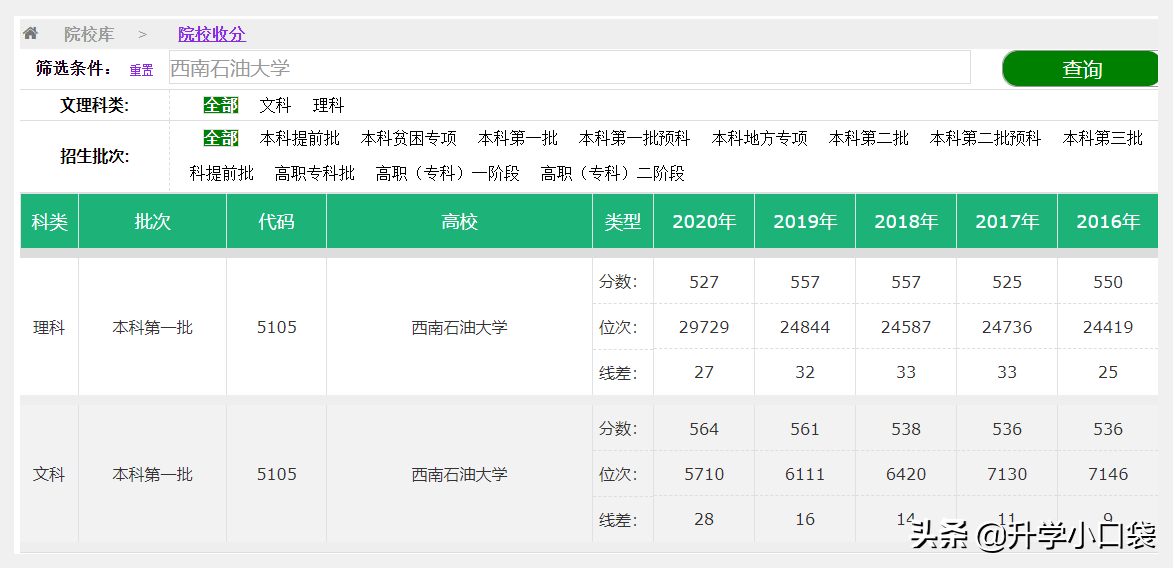Image resolution: width=1173 pixels, height=568 pixels.
Task: Click the 文科 2016 rank 7146
Action: click(x=1108, y=474)
